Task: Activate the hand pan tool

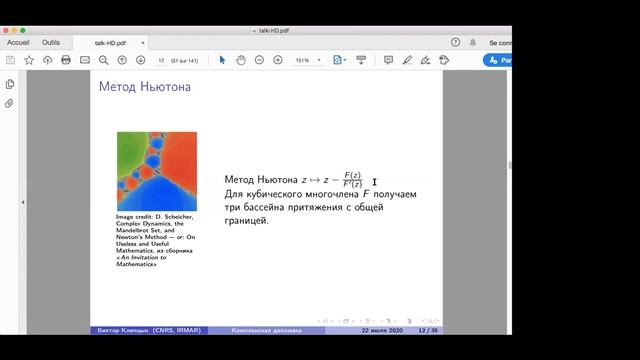Action: [241, 60]
